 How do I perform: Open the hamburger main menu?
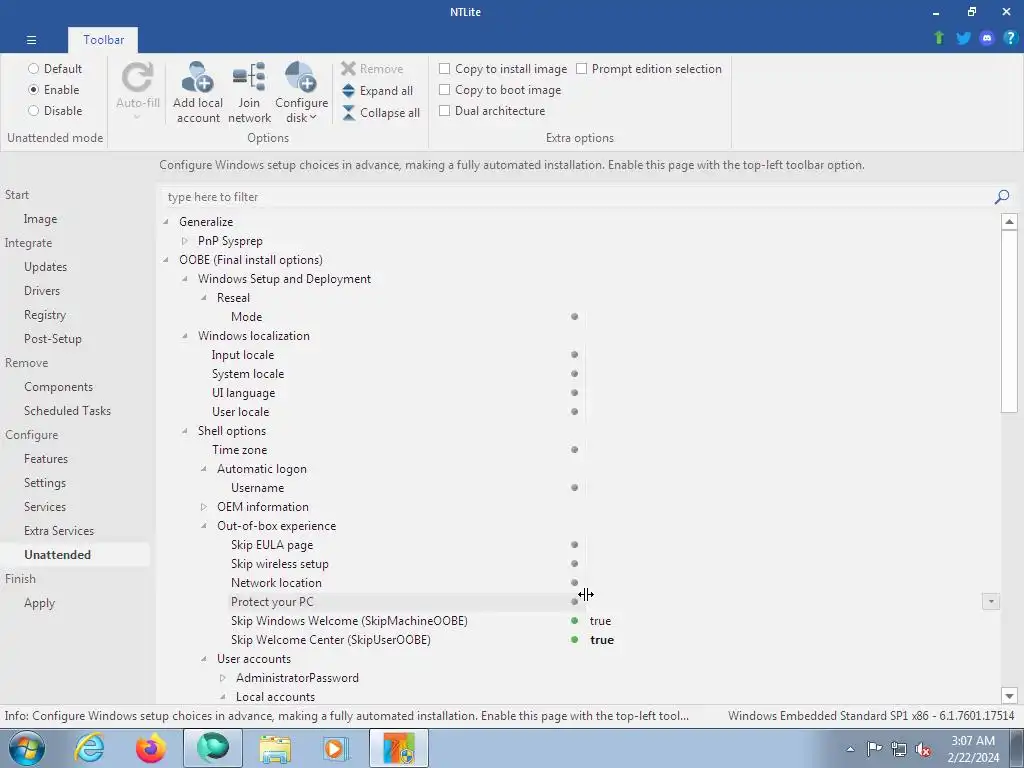(x=31, y=40)
